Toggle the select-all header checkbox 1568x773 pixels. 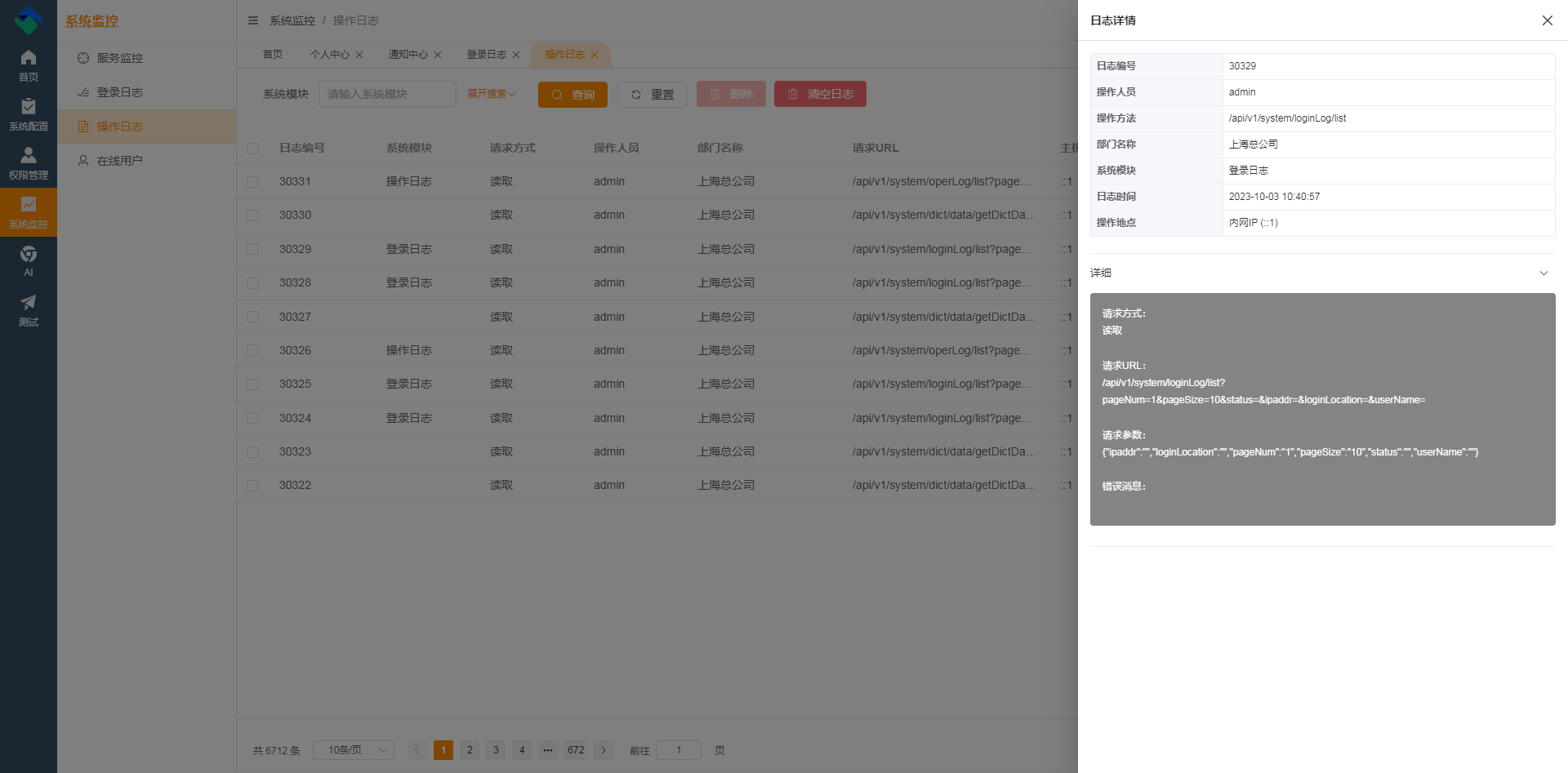pyautogui.click(x=252, y=149)
